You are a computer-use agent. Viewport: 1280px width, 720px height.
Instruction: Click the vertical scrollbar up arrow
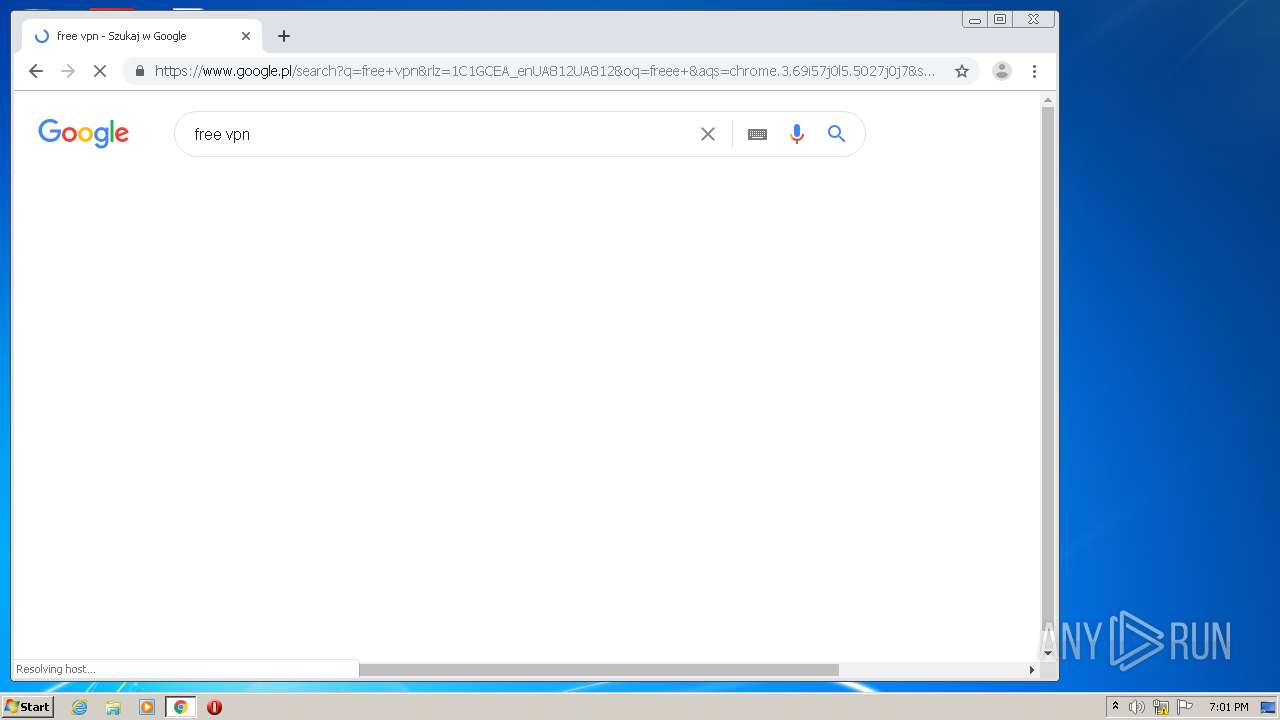pos(1048,101)
